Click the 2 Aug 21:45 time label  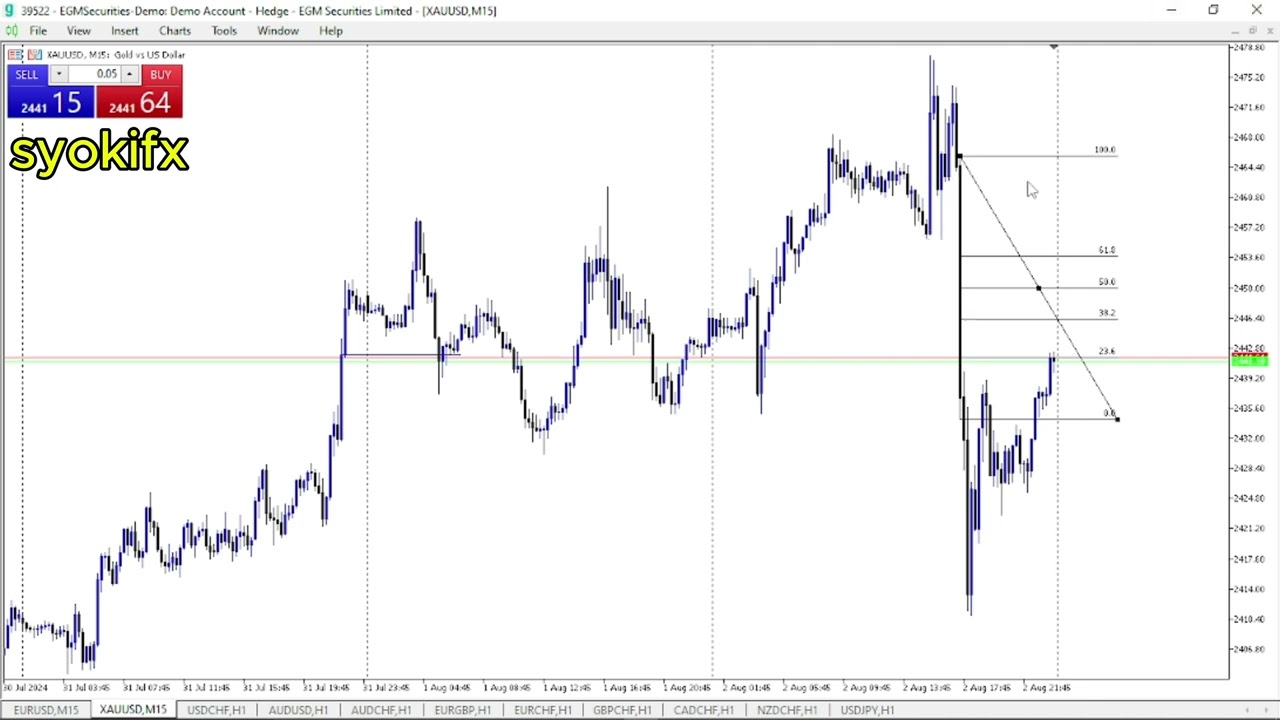click(x=1046, y=688)
